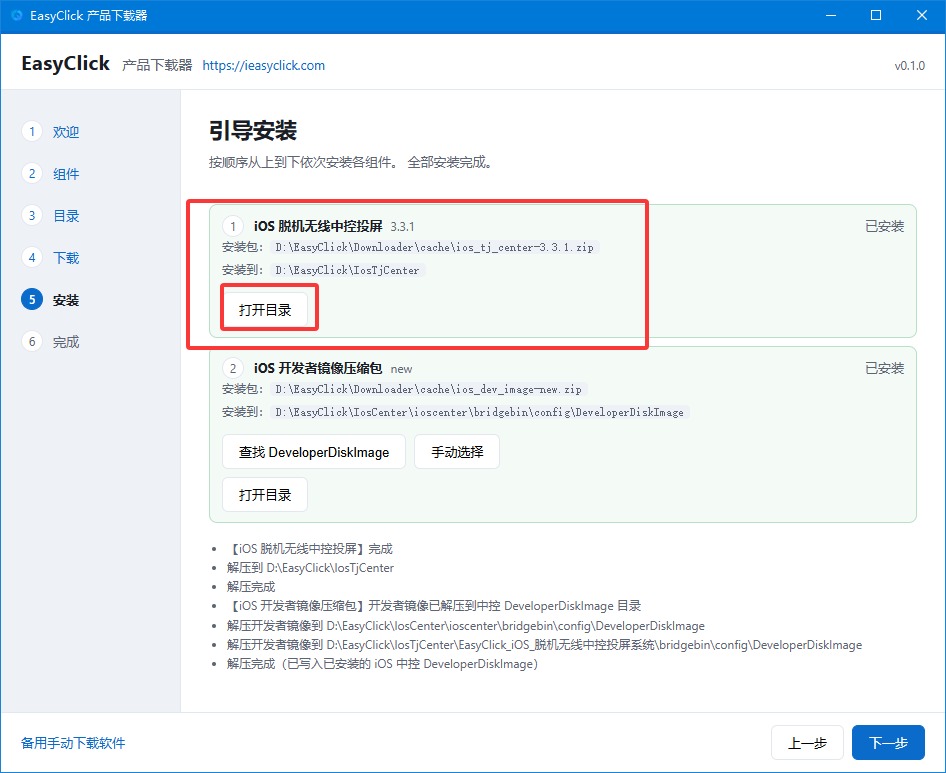Click the iOS 开发者镜像压缩包 title
Image resolution: width=946 pixels, height=773 pixels.
(318, 368)
